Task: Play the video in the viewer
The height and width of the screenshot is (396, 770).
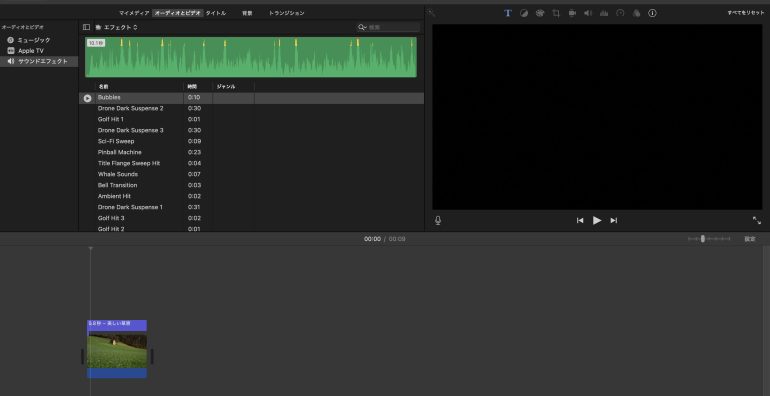Action: pyautogui.click(x=597, y=221)
